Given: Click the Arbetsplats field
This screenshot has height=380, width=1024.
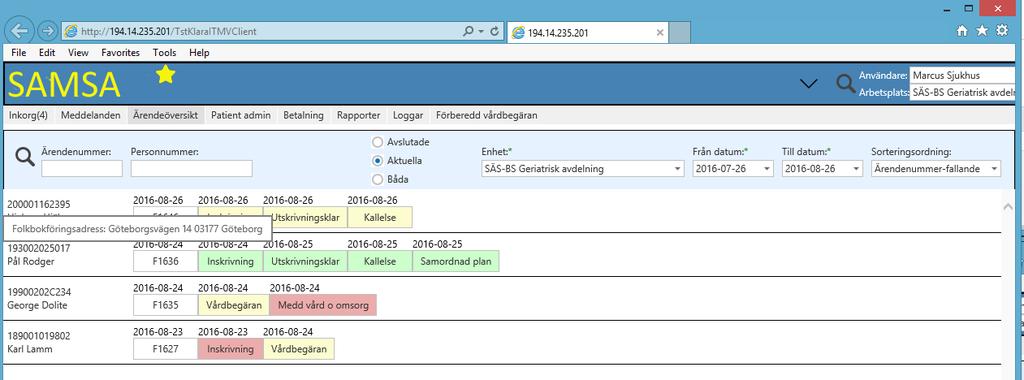Looking at the screenshot, I should pos(964,93).
